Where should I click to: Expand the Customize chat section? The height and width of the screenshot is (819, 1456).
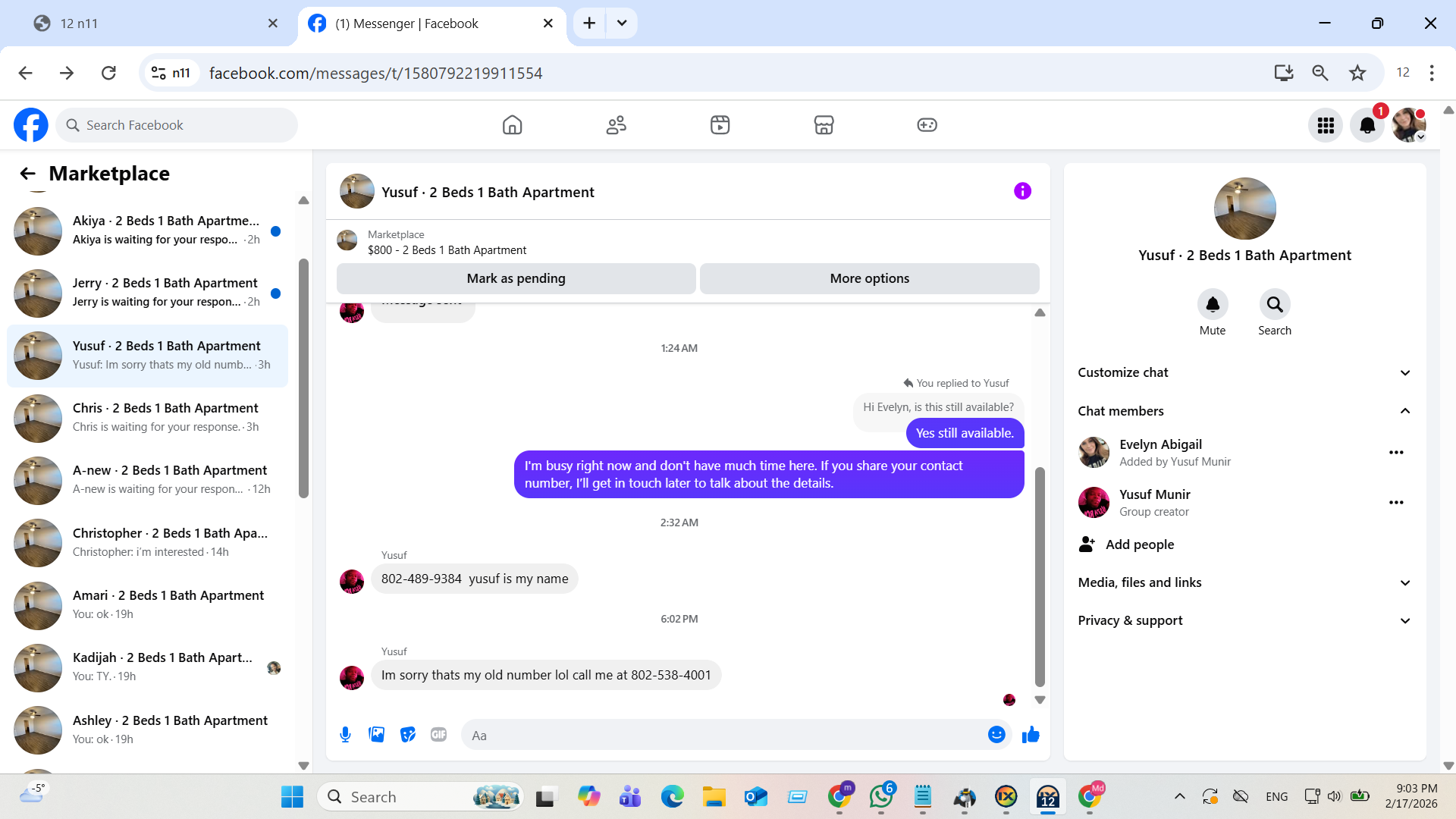(x=1244, y=372)
